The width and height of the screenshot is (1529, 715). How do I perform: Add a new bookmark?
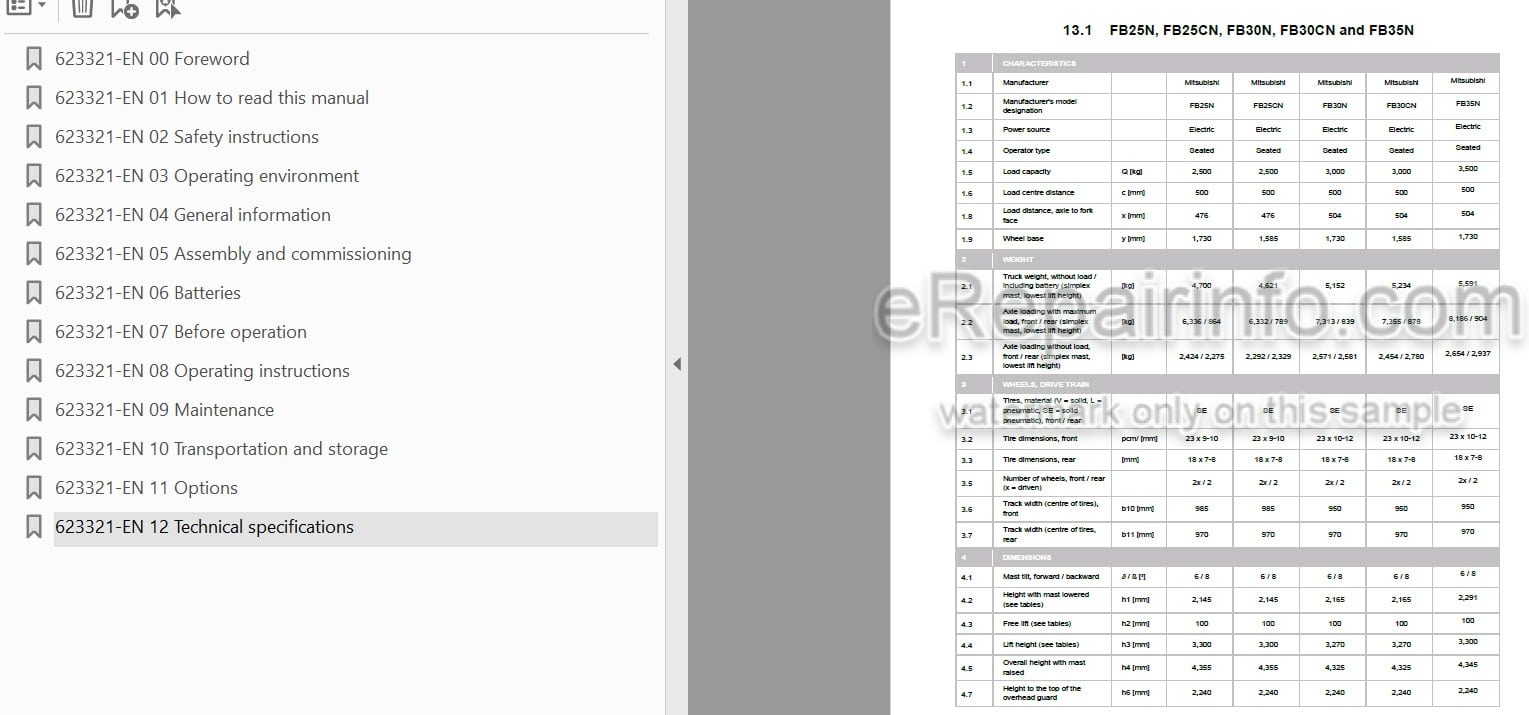[124, 8]
